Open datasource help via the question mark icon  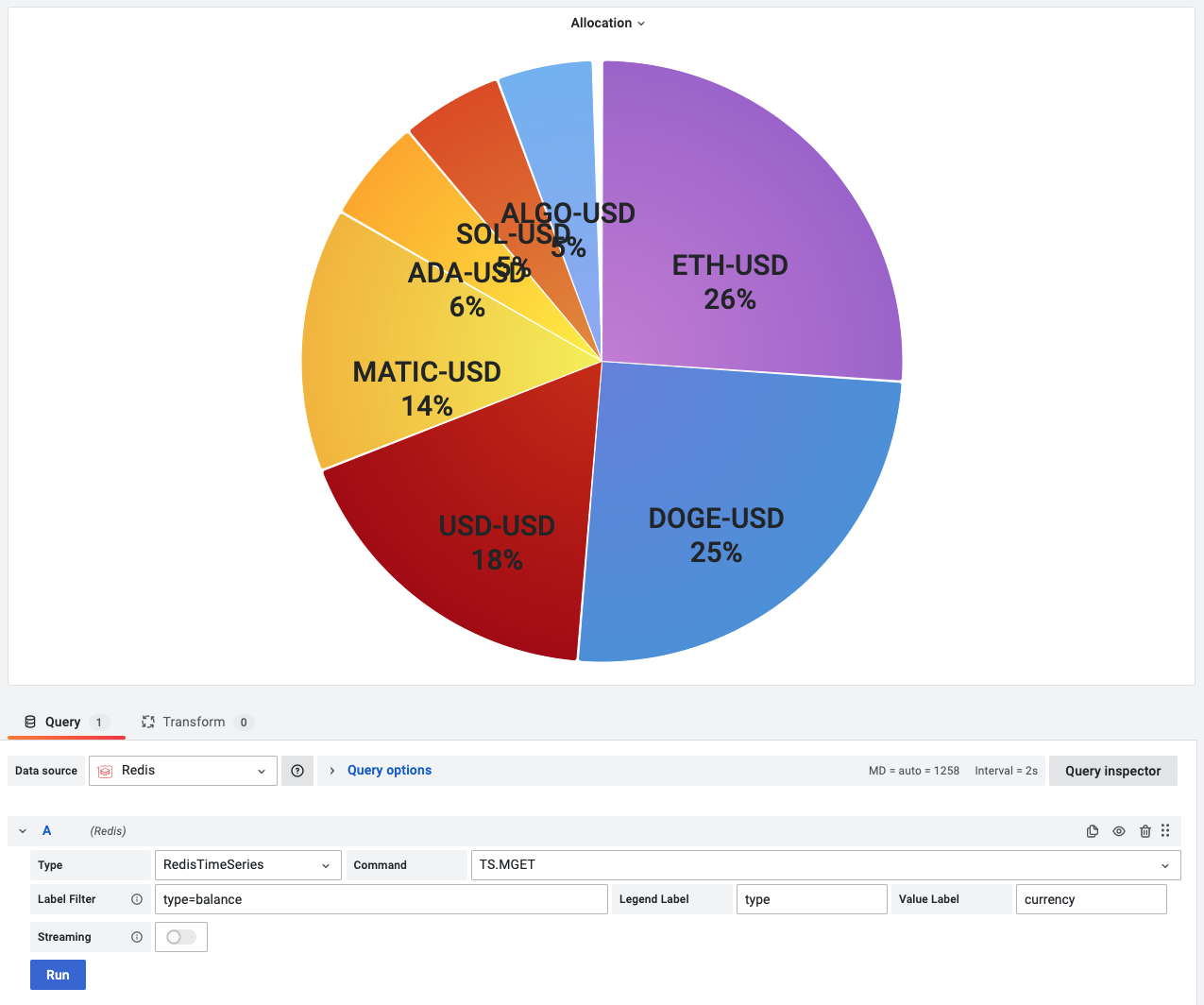297,770
